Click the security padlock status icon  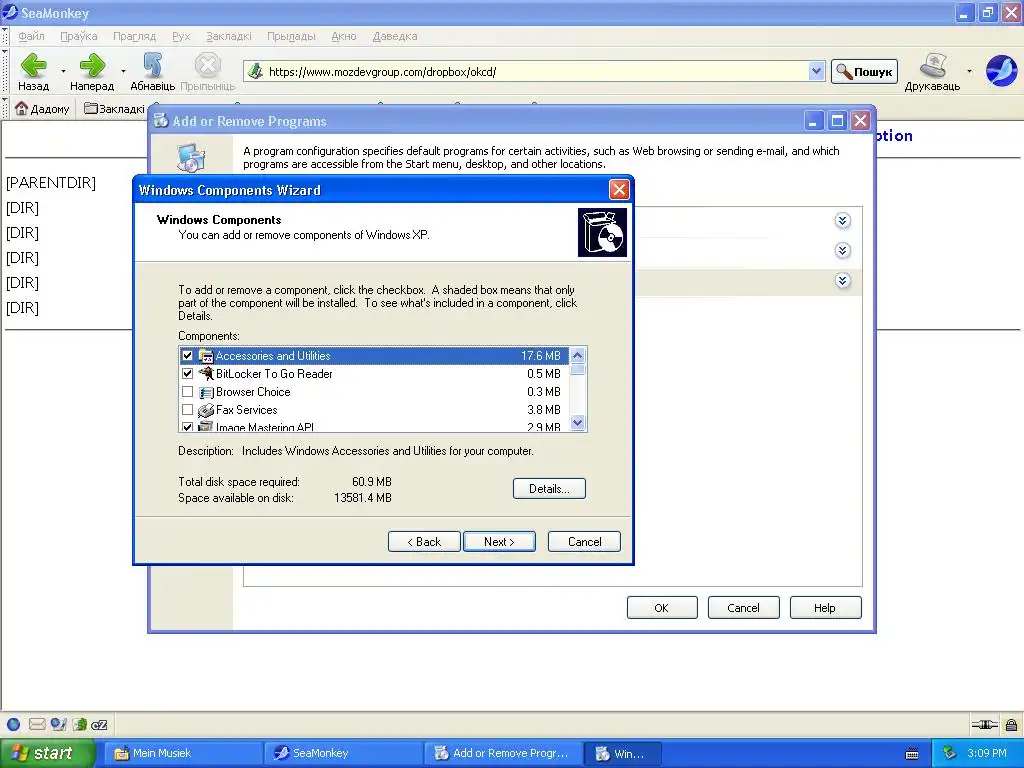click(x=1011, y=724)
